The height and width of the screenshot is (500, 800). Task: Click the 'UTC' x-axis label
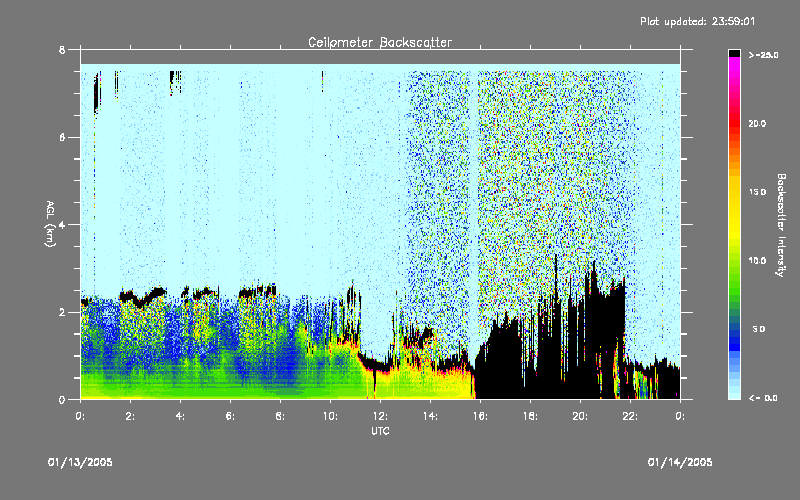(x=380, y=431)
